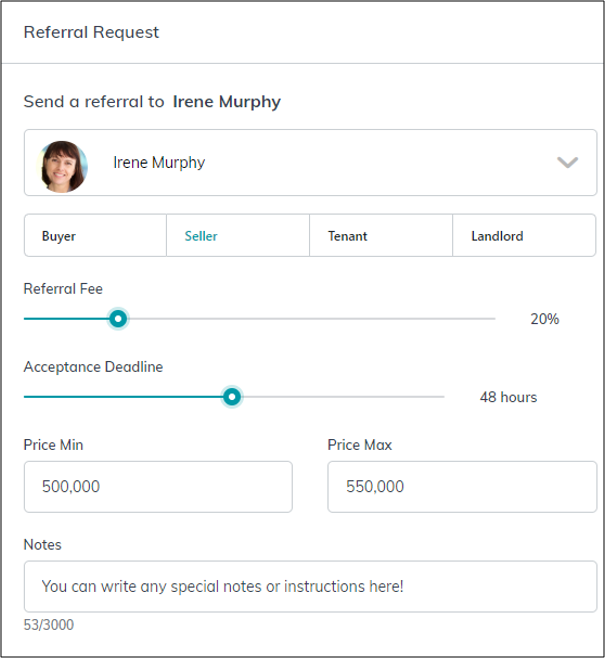Image resolution: width=605 pixels, height=658 pixels.
Task: Click Irene Murphy's avatar photo
Action: click(63, 164)
